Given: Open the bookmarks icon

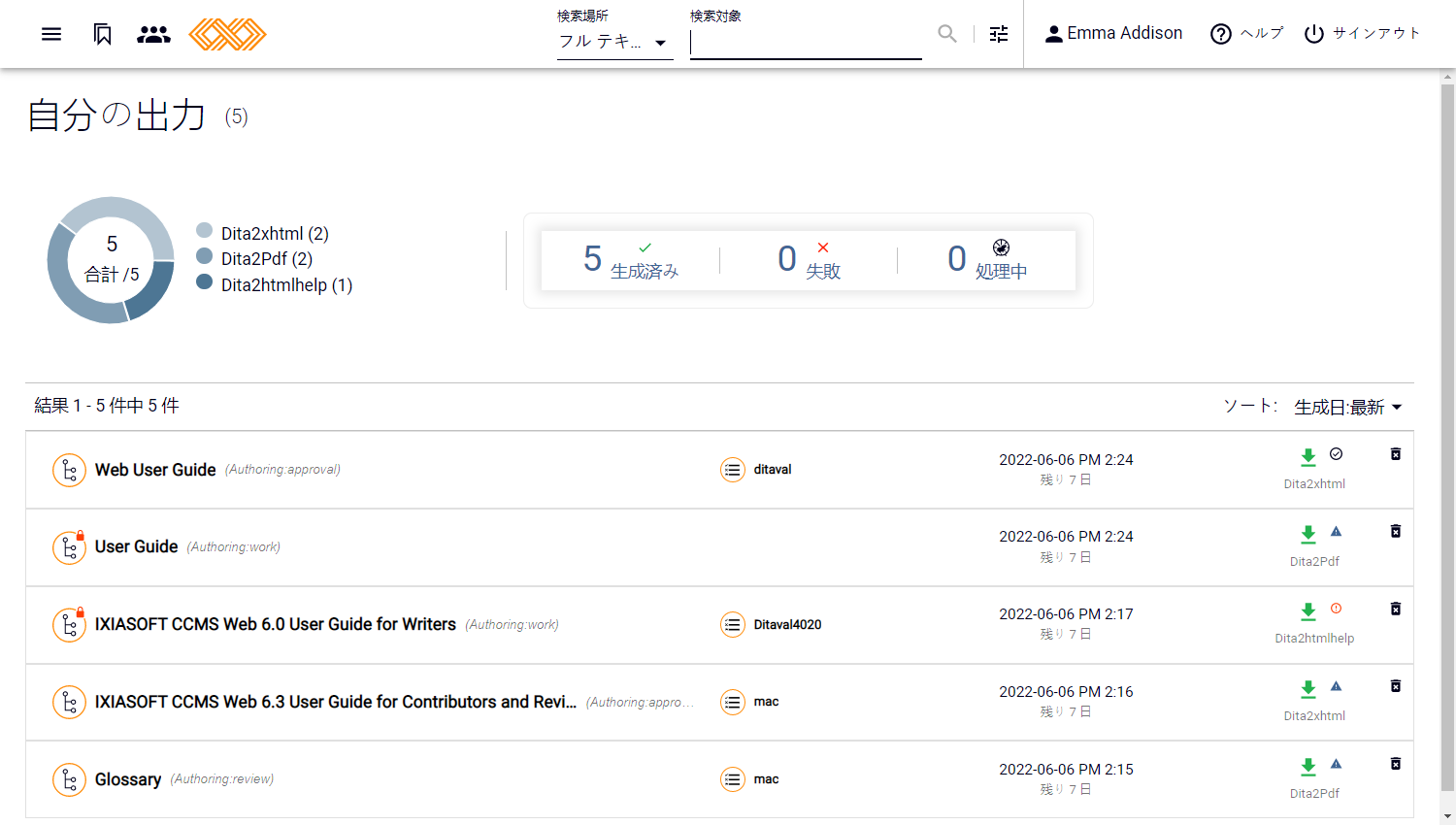Looking at the screenshot, I should 102,34.
